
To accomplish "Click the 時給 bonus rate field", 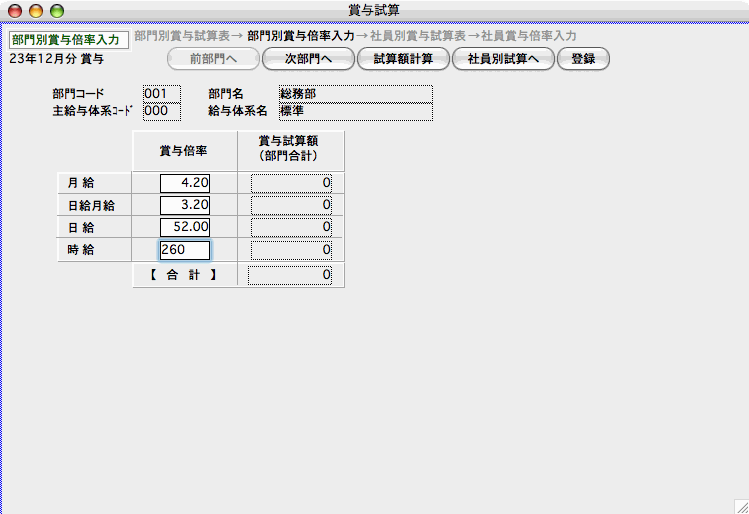I will [184, 250].
